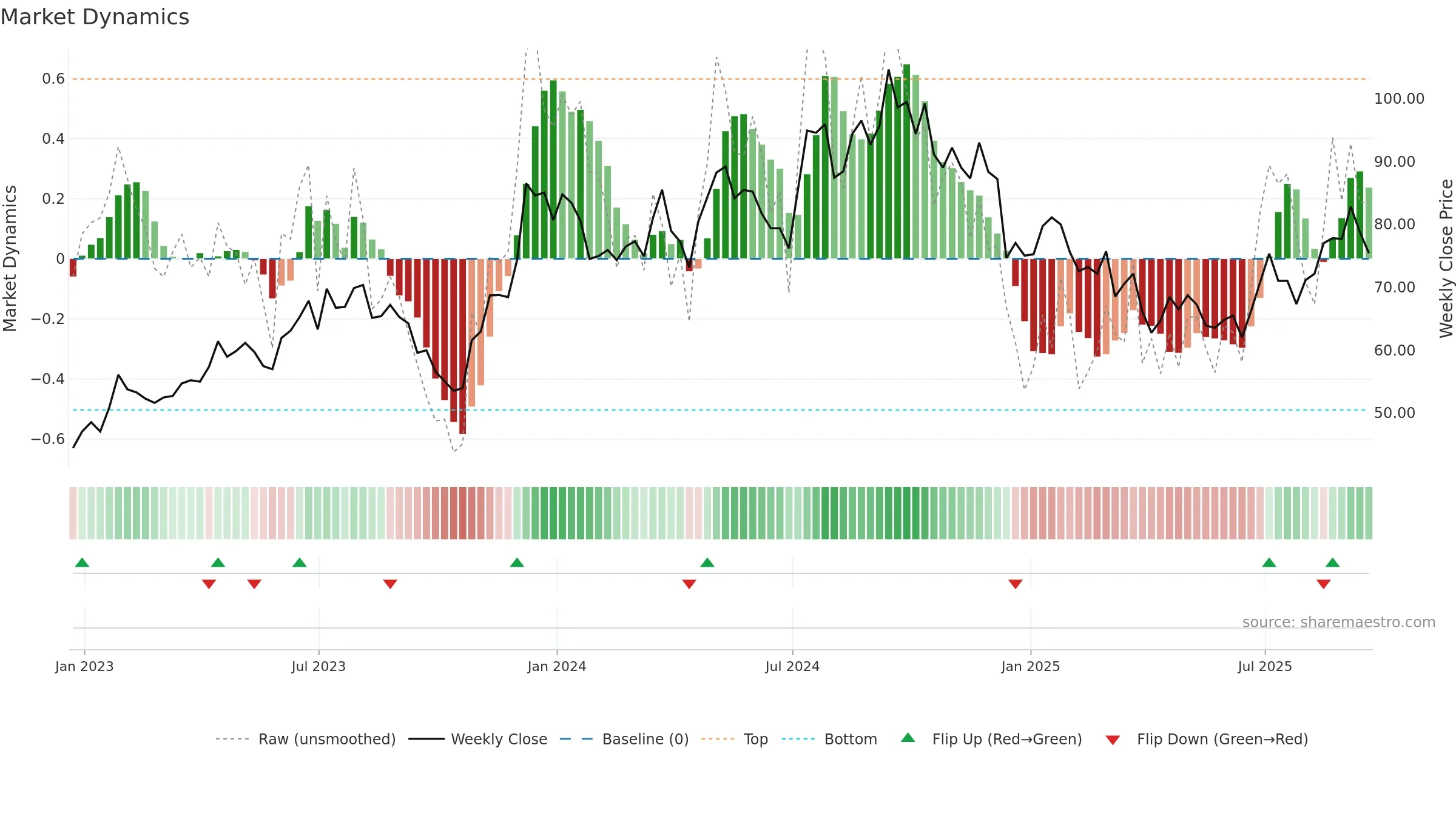Viewport: 1456px width, 819px height.
Task: Click the Jan 2025 x-axis label
Action: [1031, 666]
